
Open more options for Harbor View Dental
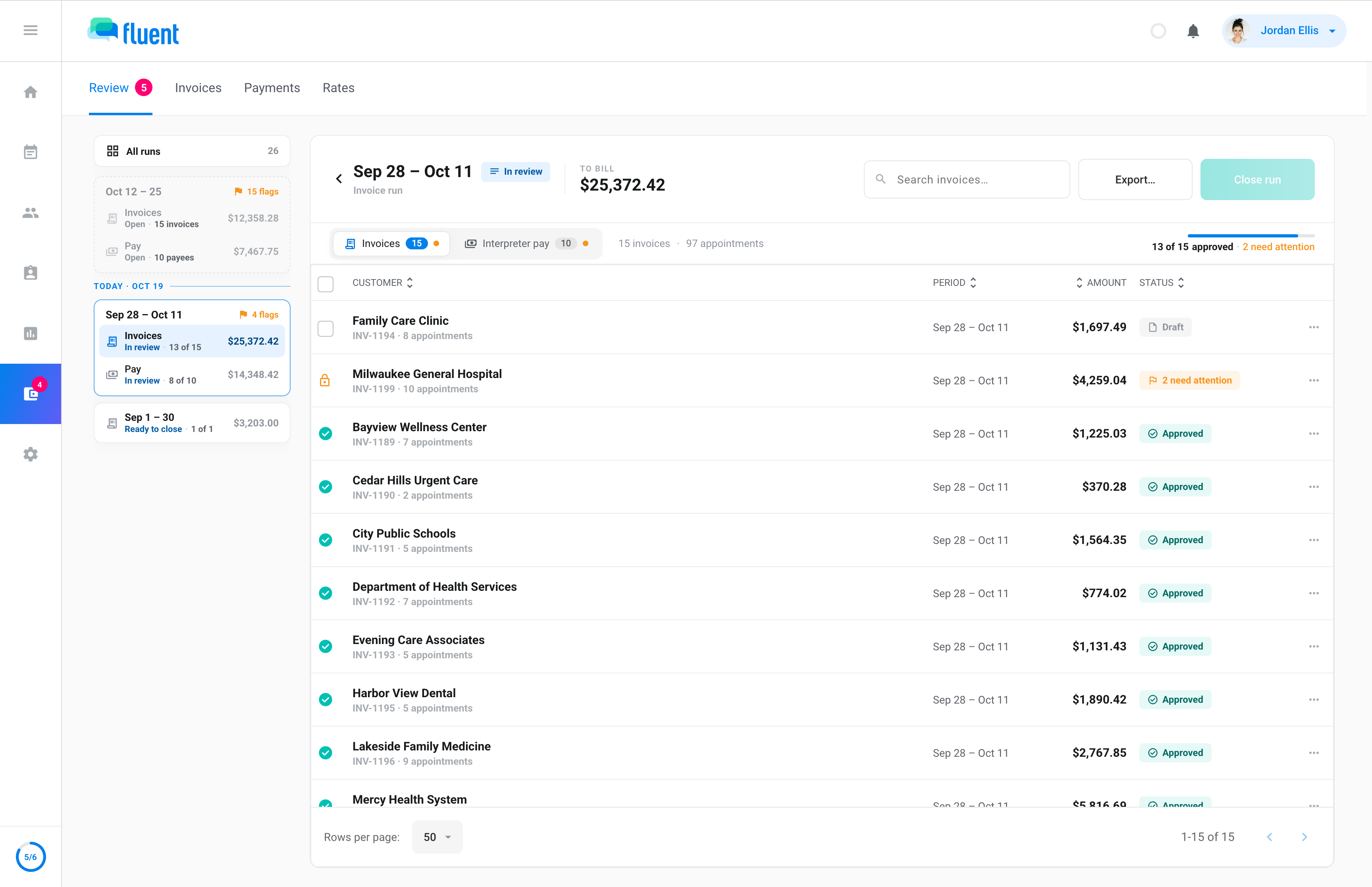coord(1313,700)
